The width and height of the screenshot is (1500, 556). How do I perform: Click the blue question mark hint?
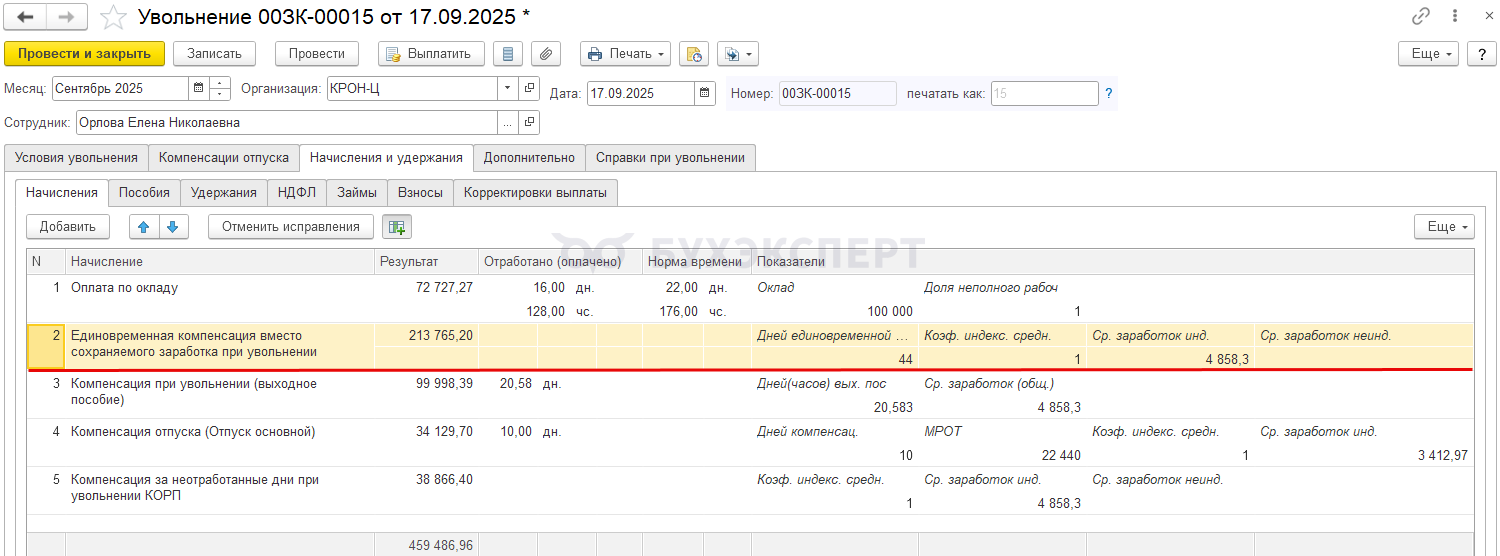(x=1108, y=93)
